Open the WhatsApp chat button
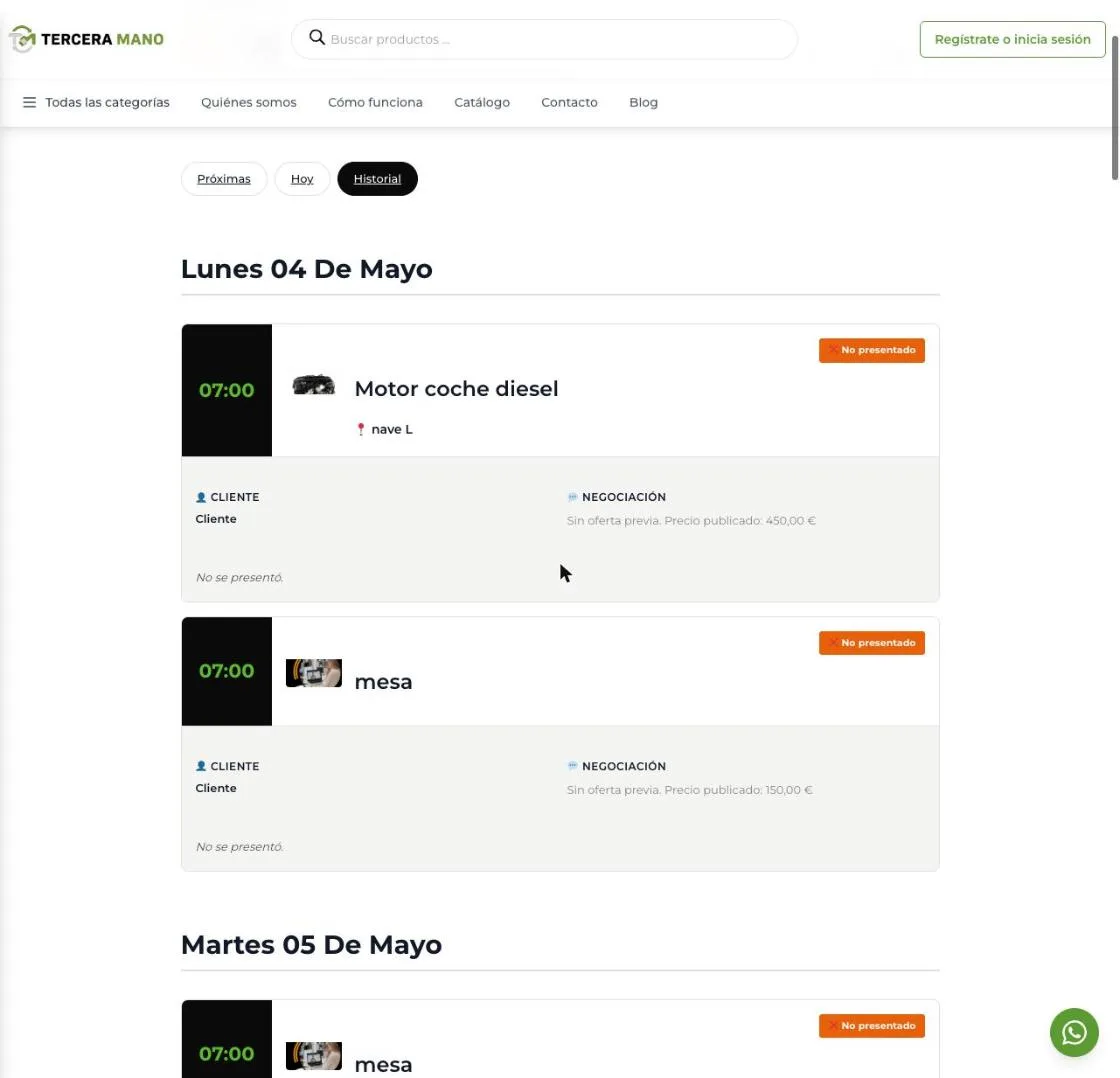 point(1074,1032)
